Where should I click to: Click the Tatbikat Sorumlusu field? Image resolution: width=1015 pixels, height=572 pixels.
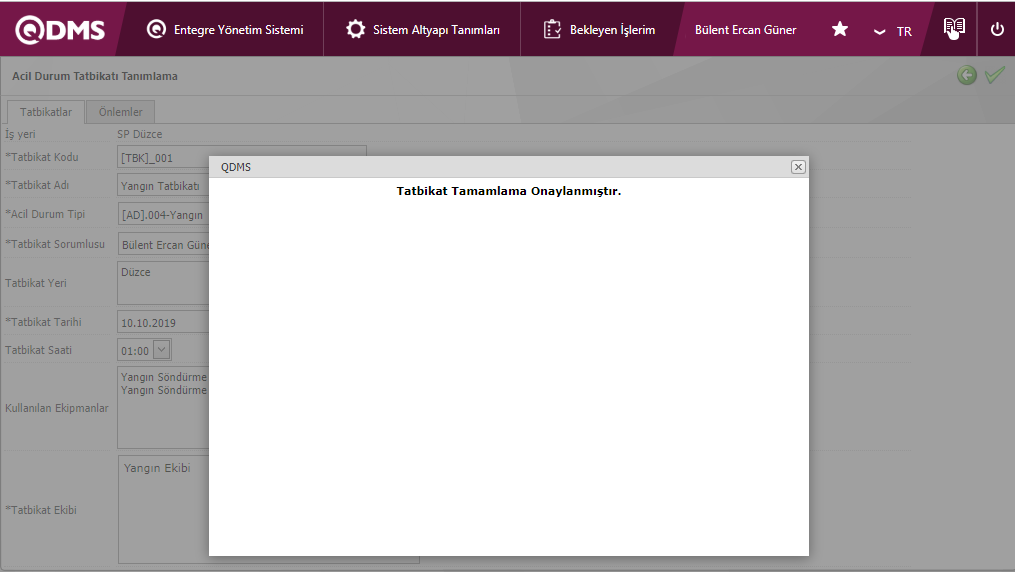[163, 245]
